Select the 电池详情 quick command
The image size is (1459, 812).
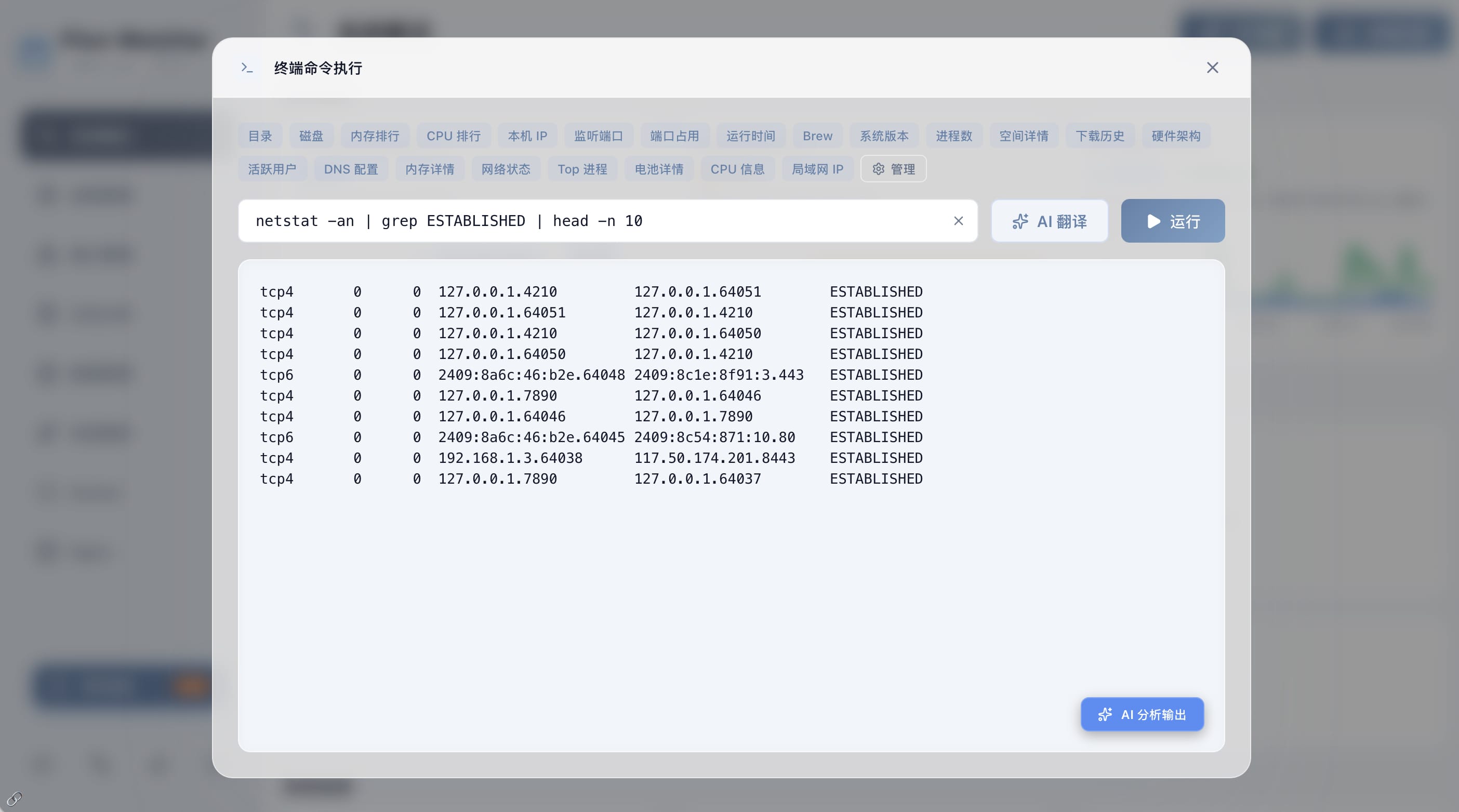point(659,169)
